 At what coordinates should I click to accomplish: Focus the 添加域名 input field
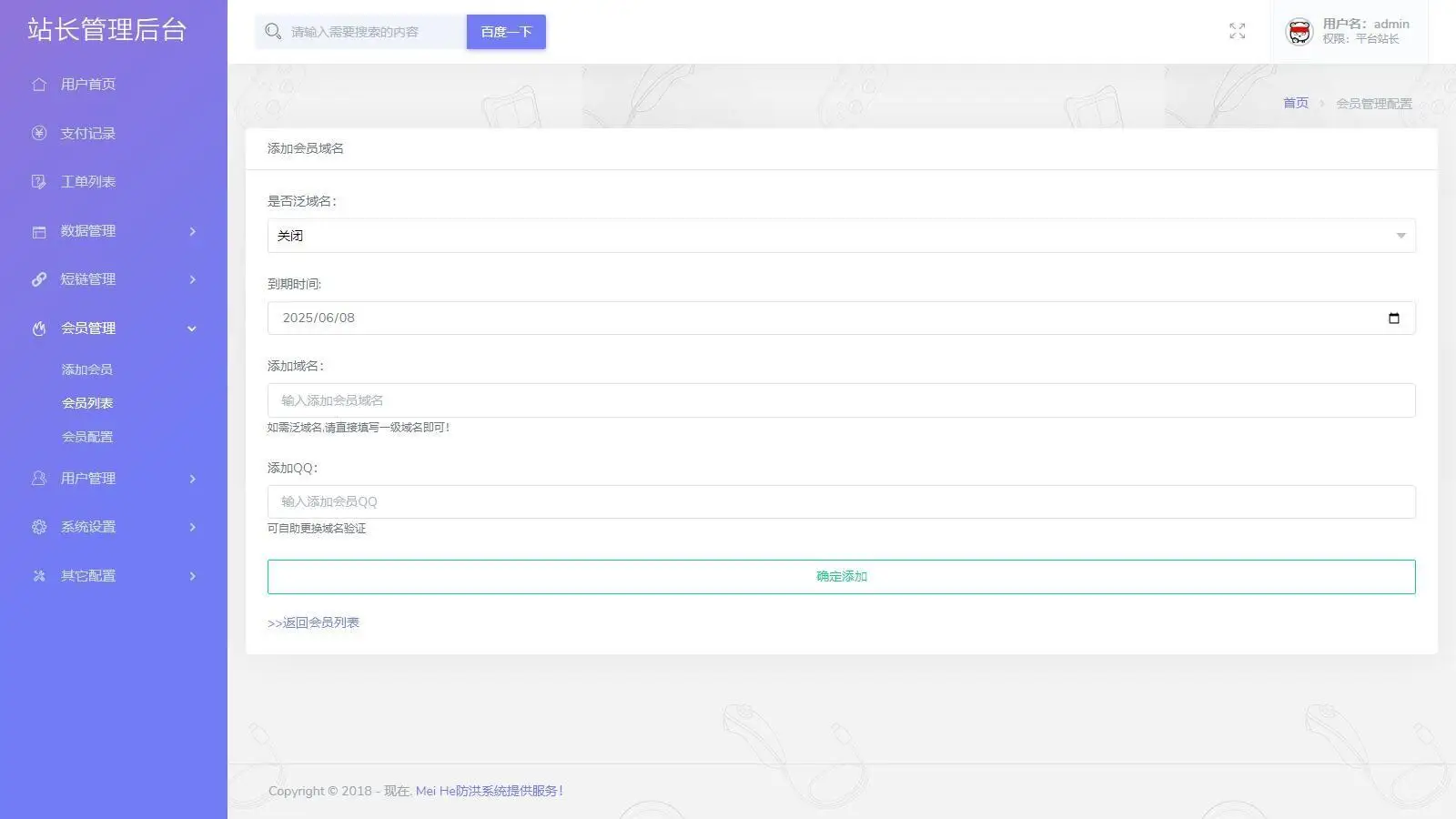tap(841, 400)
